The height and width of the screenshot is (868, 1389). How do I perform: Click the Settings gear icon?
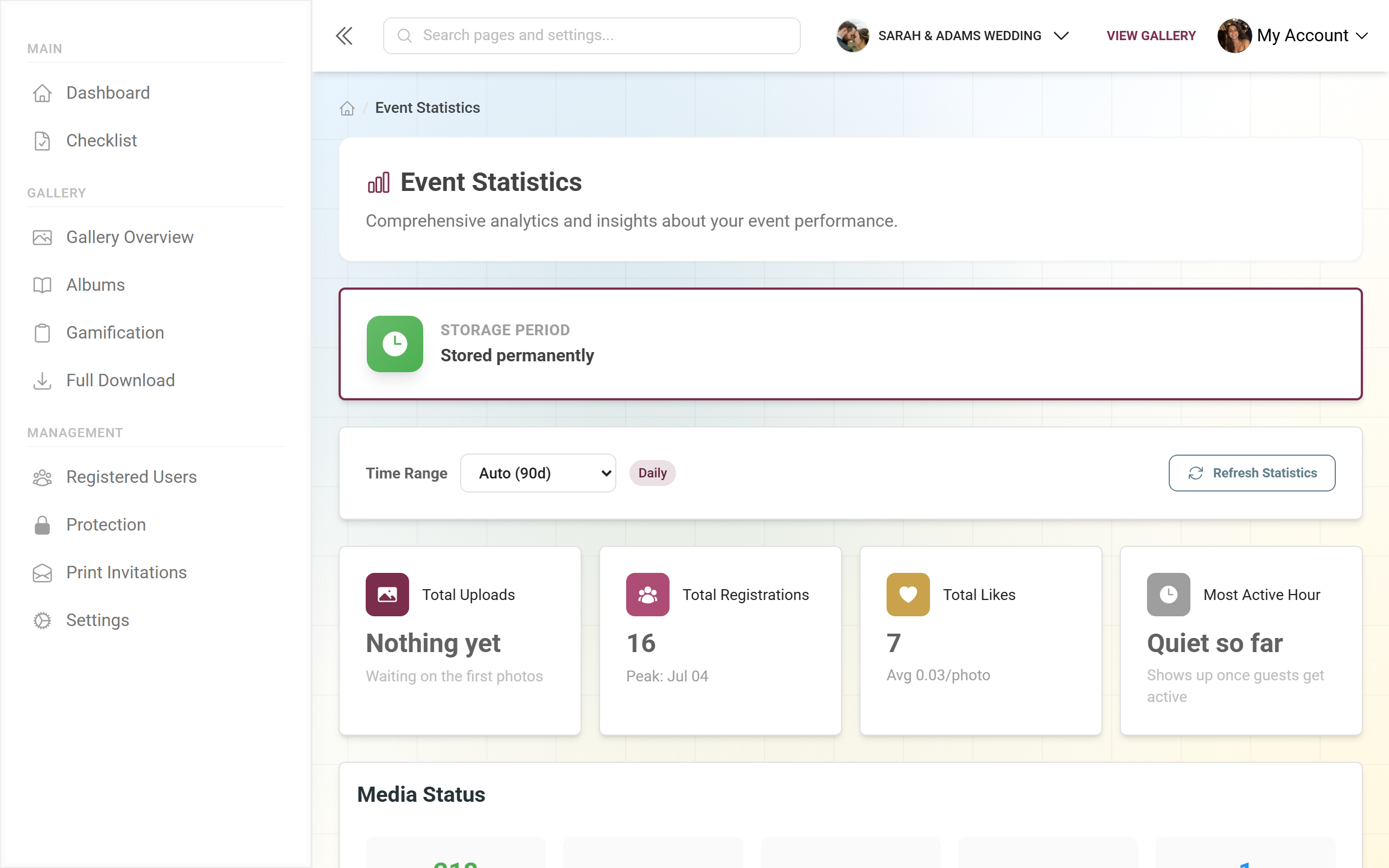42,620
